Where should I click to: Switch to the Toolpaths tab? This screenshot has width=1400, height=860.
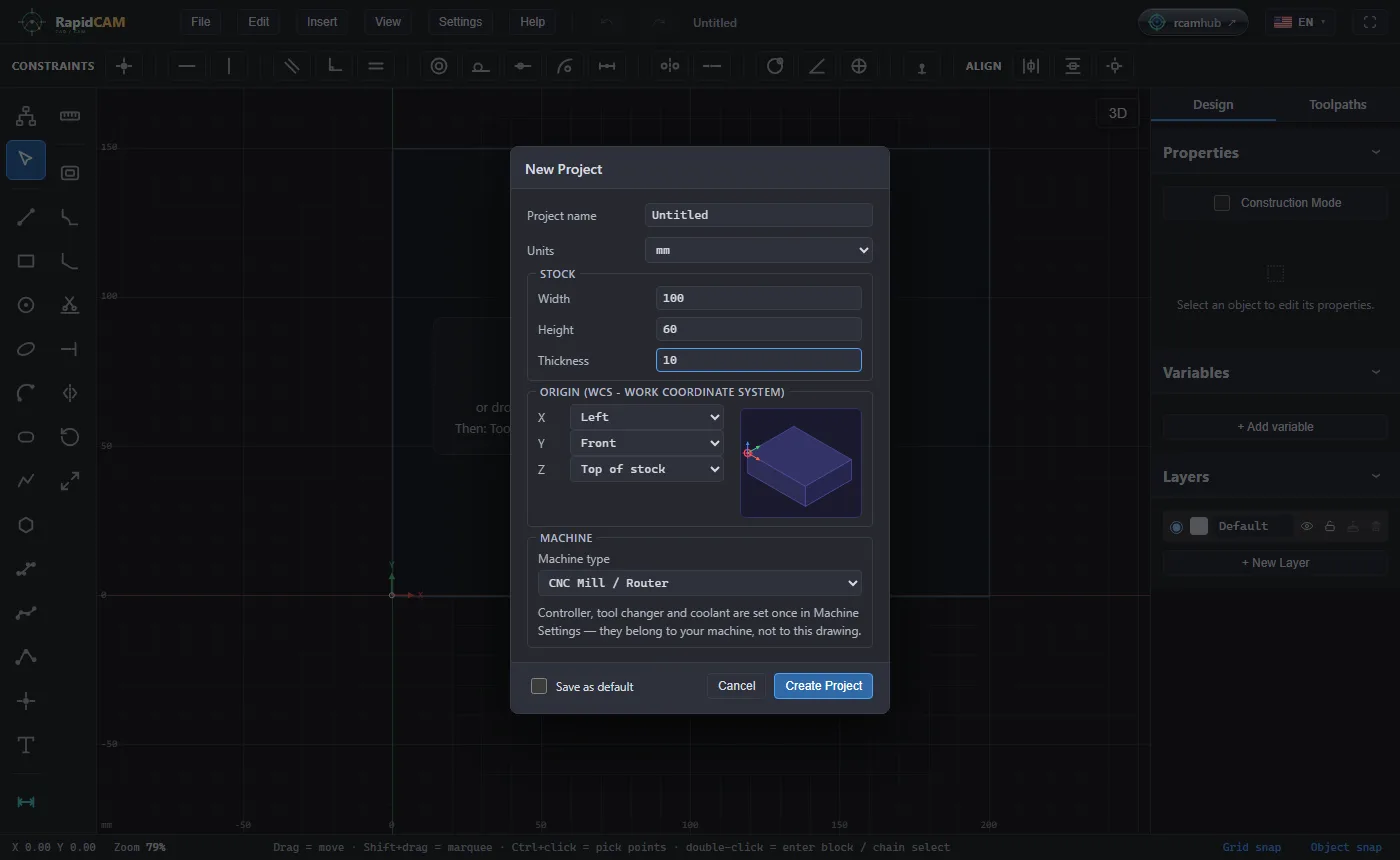[1338, 104]
